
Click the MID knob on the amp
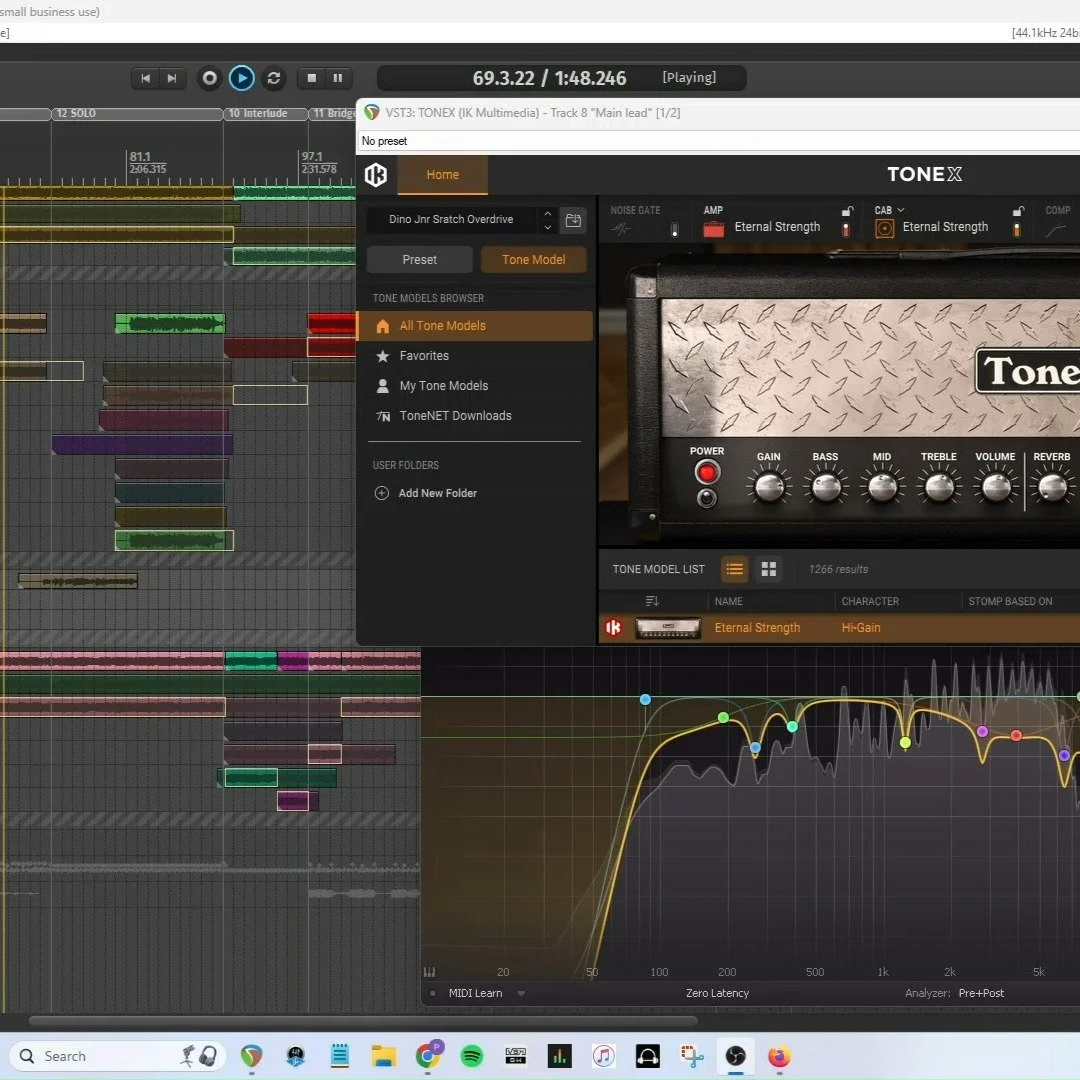pos(882,487)
